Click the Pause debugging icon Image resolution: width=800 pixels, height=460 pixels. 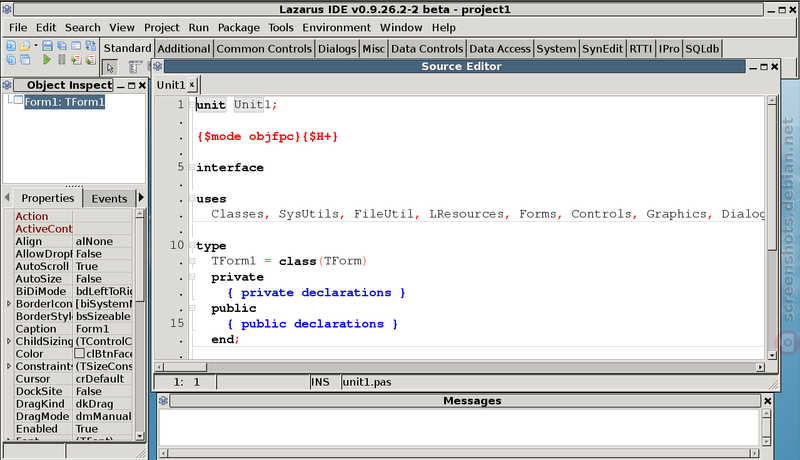(x=62, y=60)
